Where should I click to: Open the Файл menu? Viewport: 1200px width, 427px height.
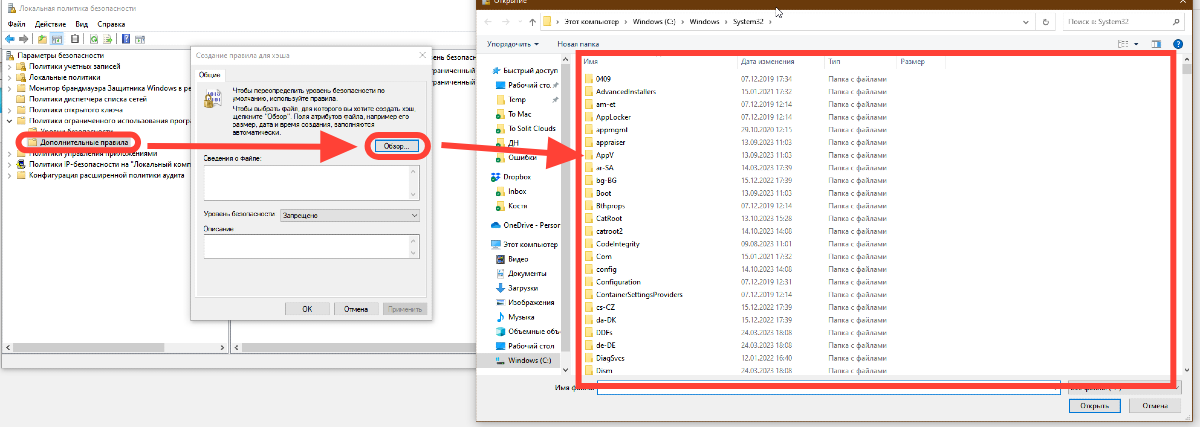(x=15, y=22)
